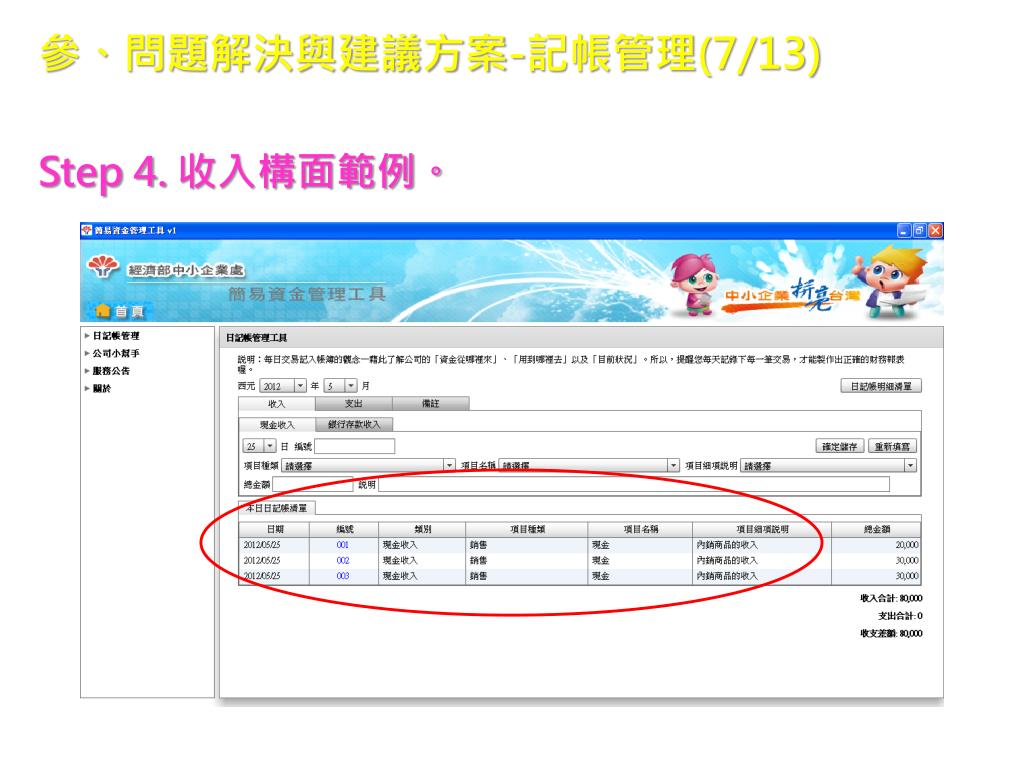Click the 收支差額: 80,000 text
The image size is (1024, 768).
(891, 633)
